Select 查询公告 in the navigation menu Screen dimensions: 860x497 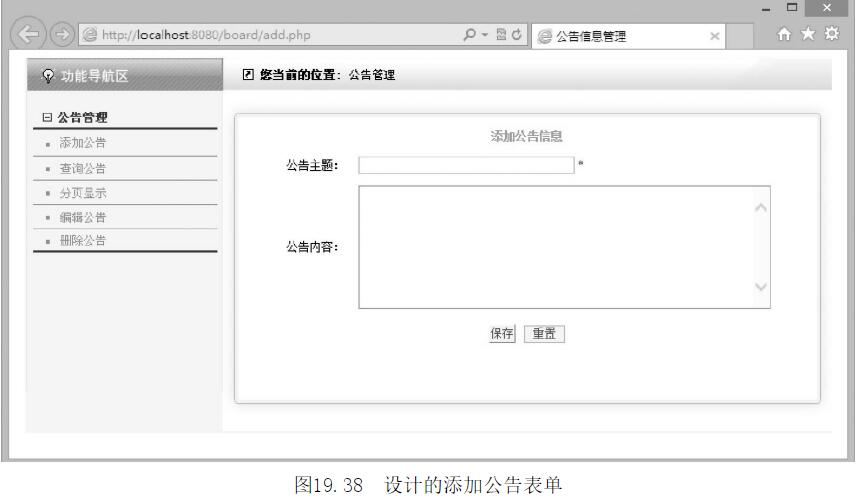click(x=82, y=168)
